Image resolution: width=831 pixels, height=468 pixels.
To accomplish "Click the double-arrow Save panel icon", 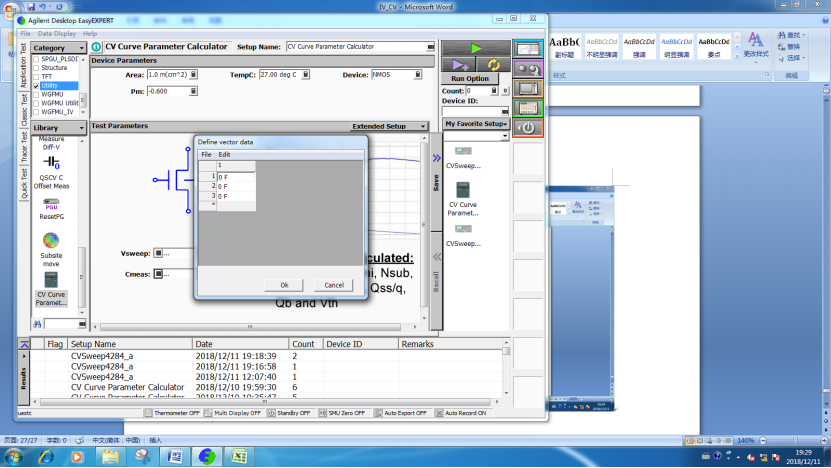I will click(436, 158).
